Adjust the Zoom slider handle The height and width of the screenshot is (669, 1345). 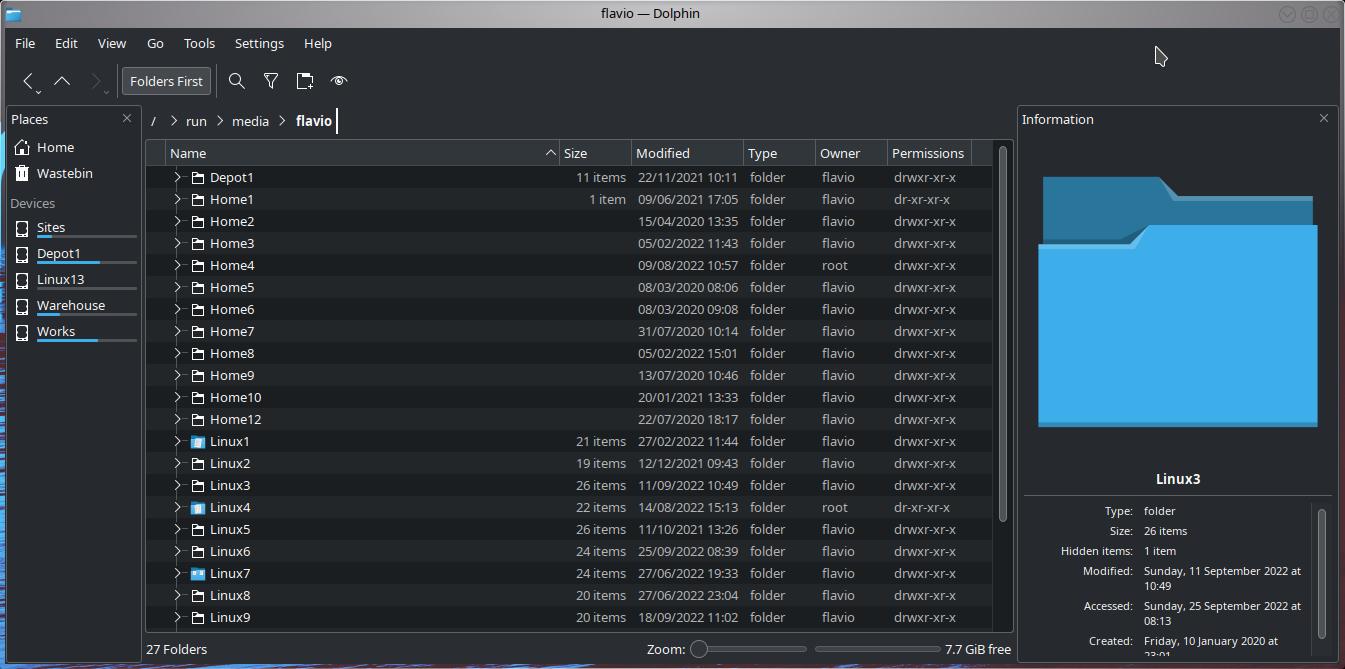699,649
